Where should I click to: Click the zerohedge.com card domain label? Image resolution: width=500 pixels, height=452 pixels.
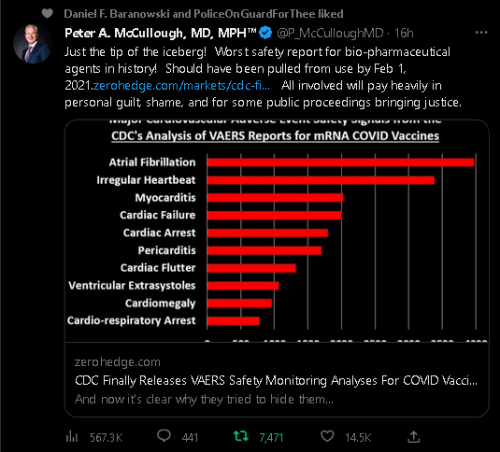pos(117,362)
